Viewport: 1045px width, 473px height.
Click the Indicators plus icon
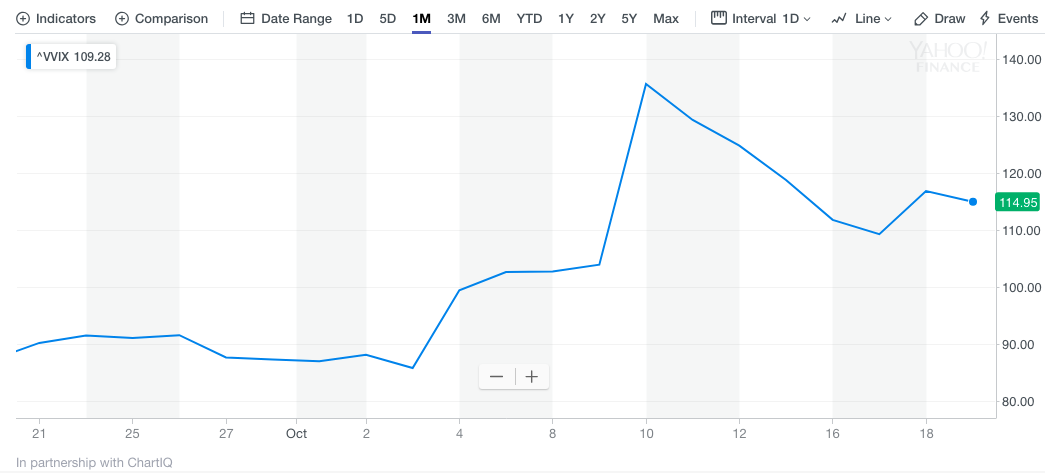23,19
